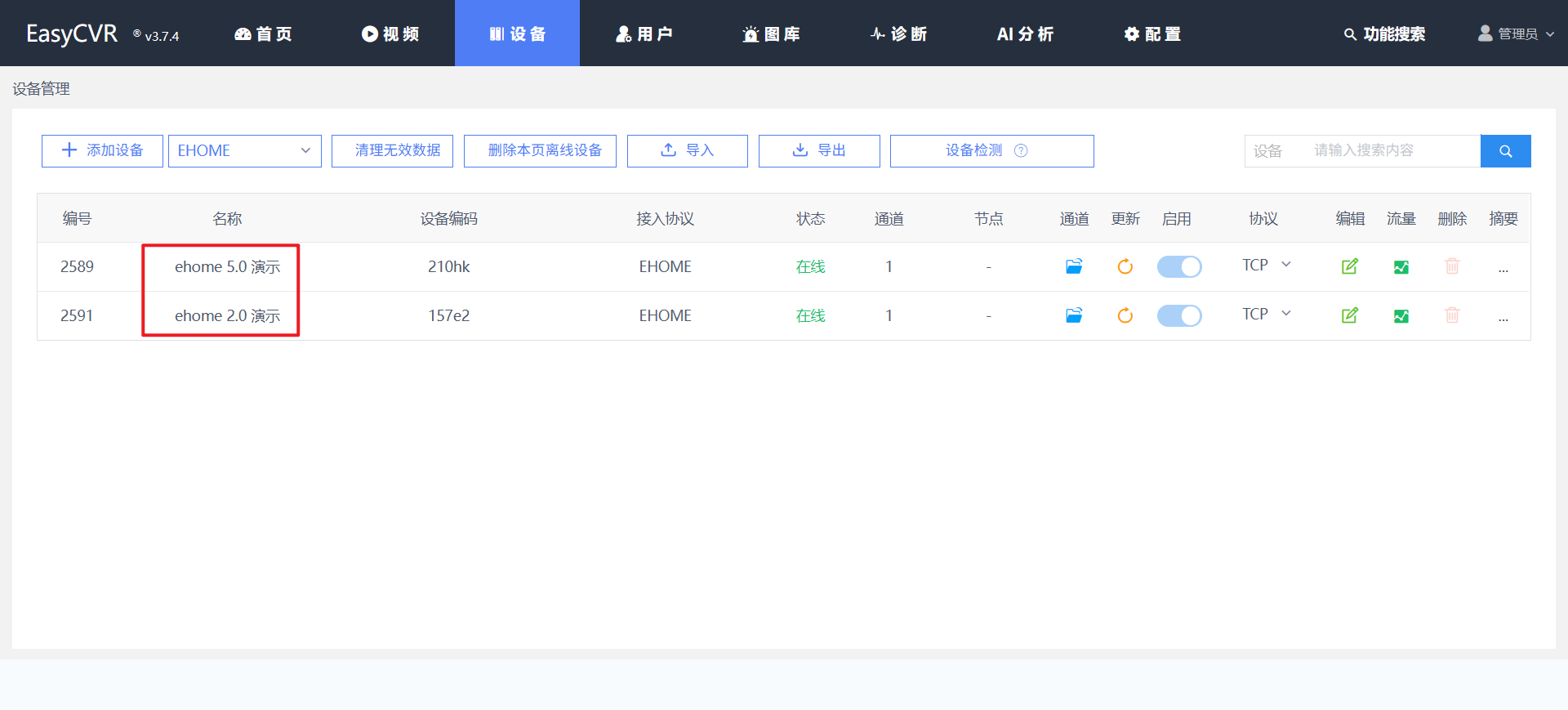
Task: Click help icon beside 设备检测
Action: (1021, 150)
